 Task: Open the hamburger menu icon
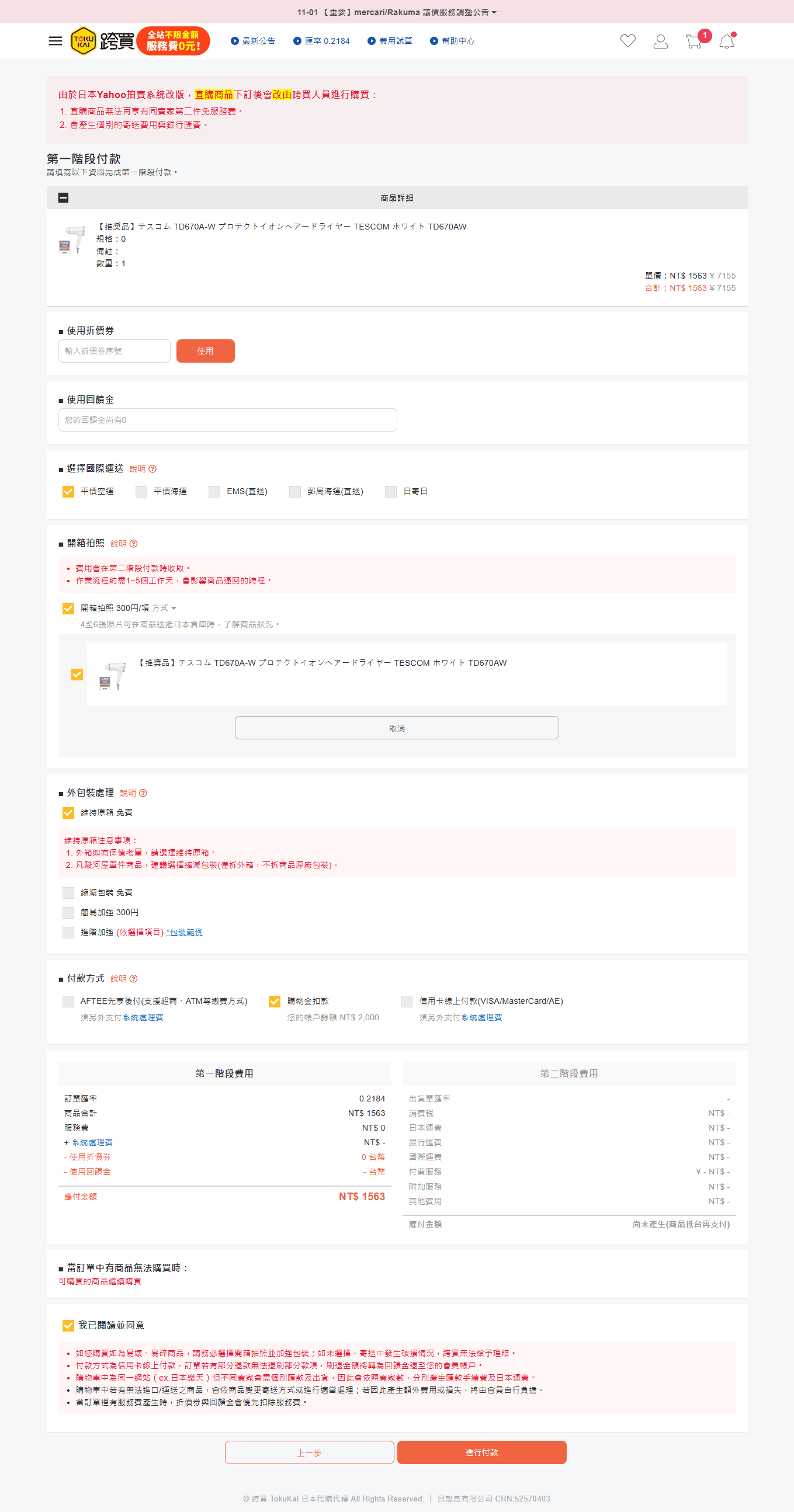[55, 41]
